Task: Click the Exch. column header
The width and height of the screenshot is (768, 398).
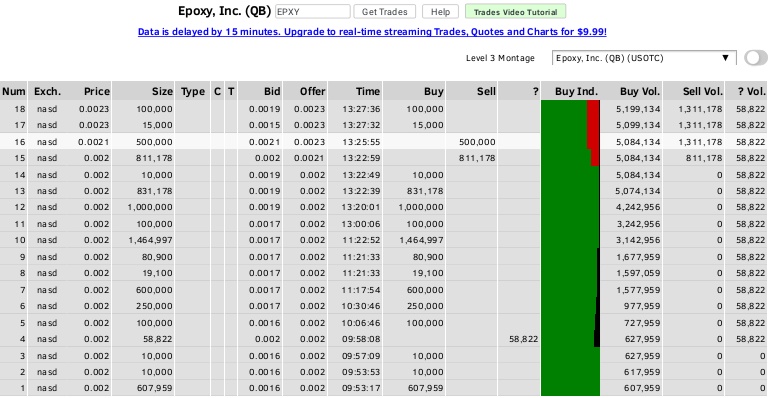Action: (x=47, y=92)
